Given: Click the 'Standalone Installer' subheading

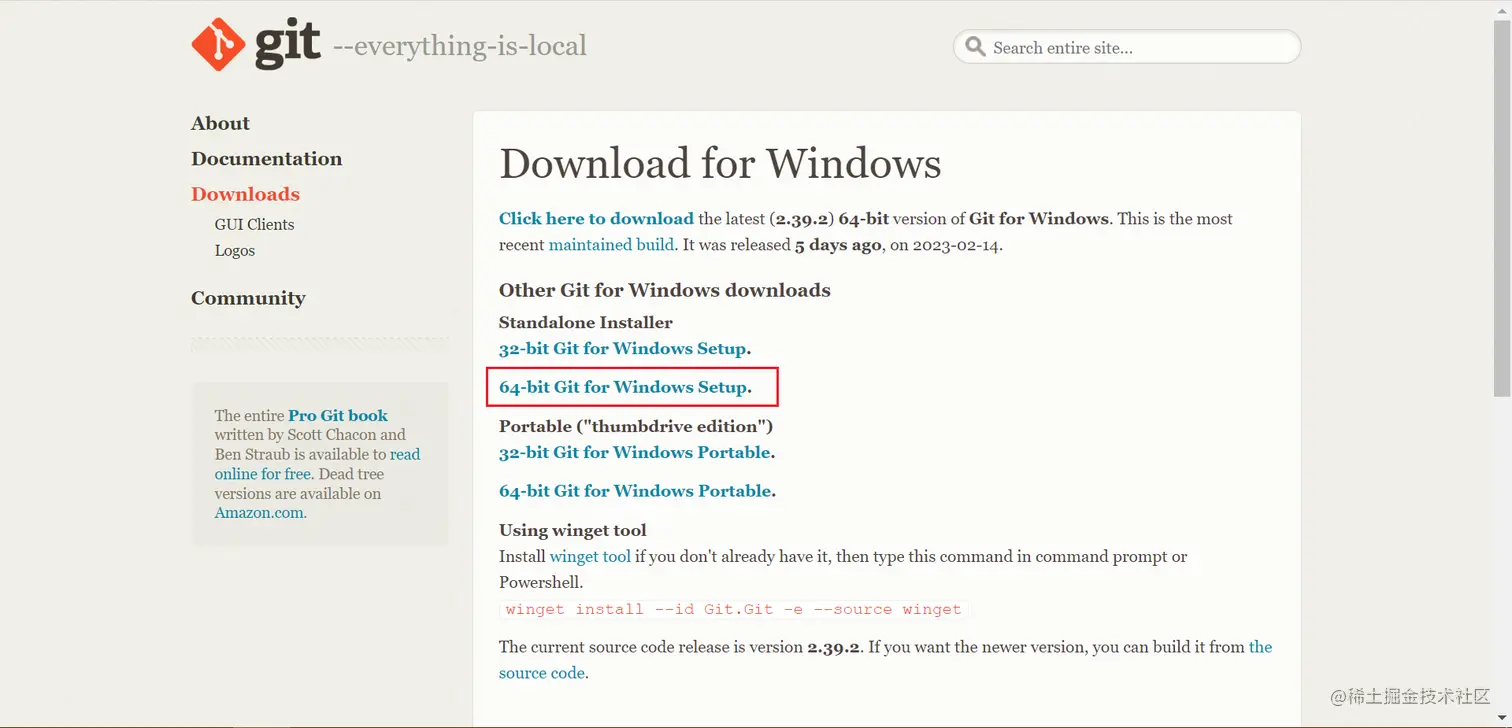Looking at the screenshot, I should [x=586, y=322].
